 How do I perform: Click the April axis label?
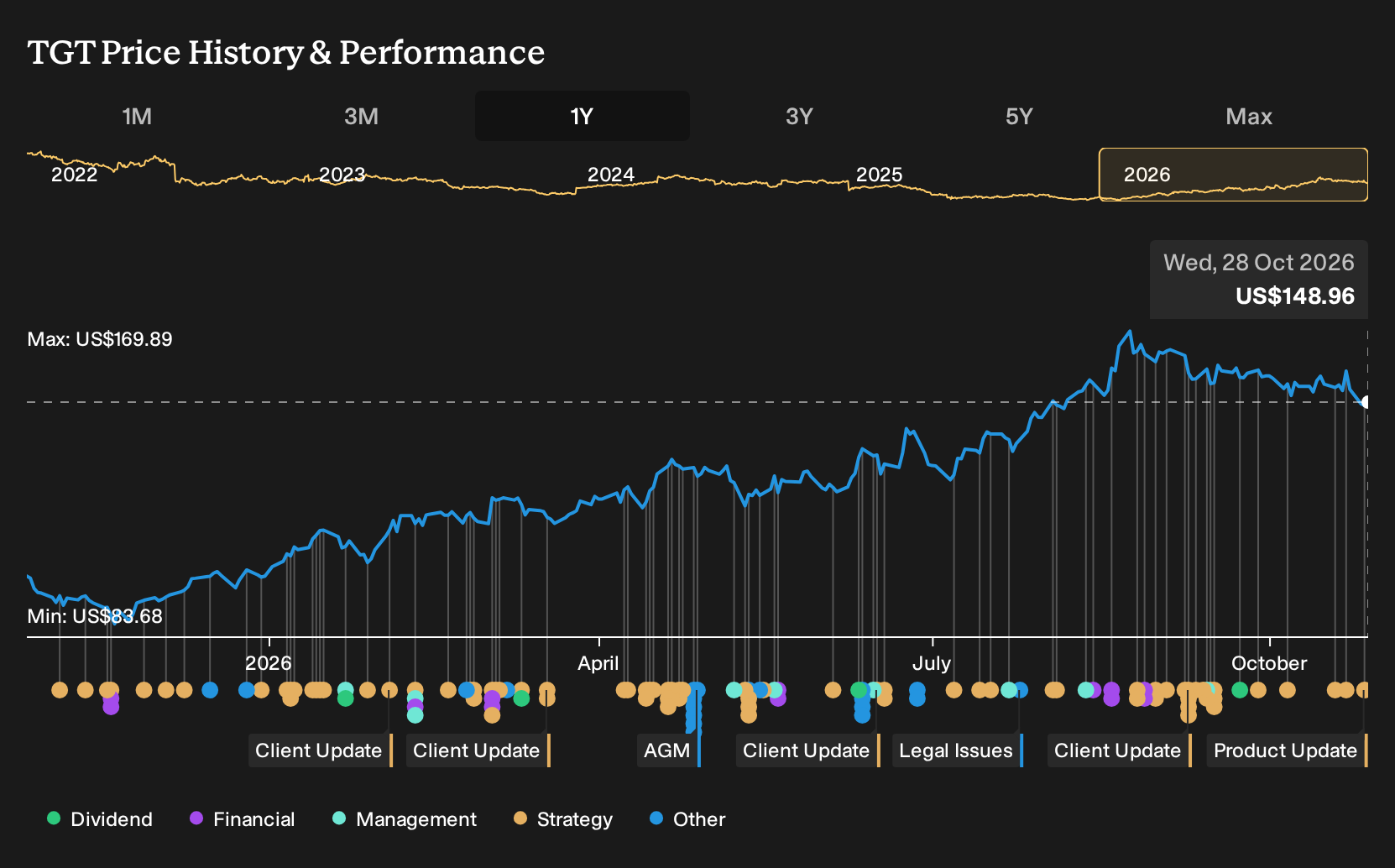click(598, 663)
